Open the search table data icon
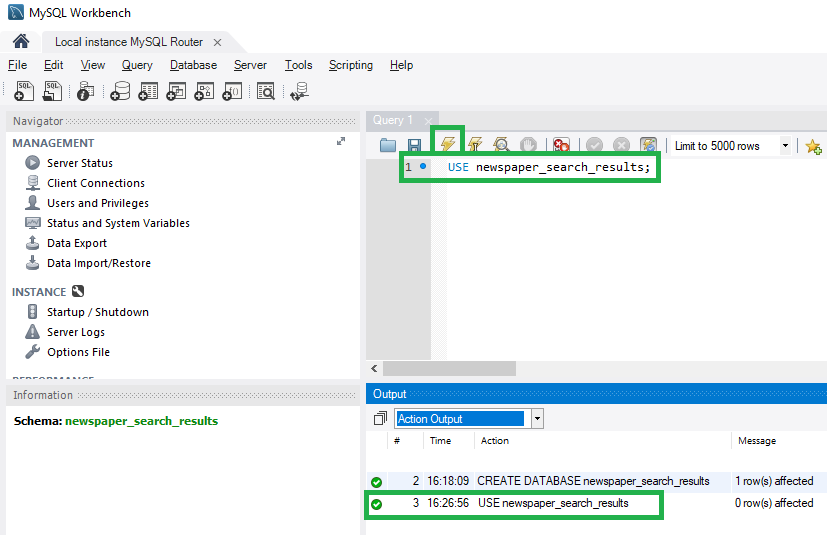 [265, 92]
